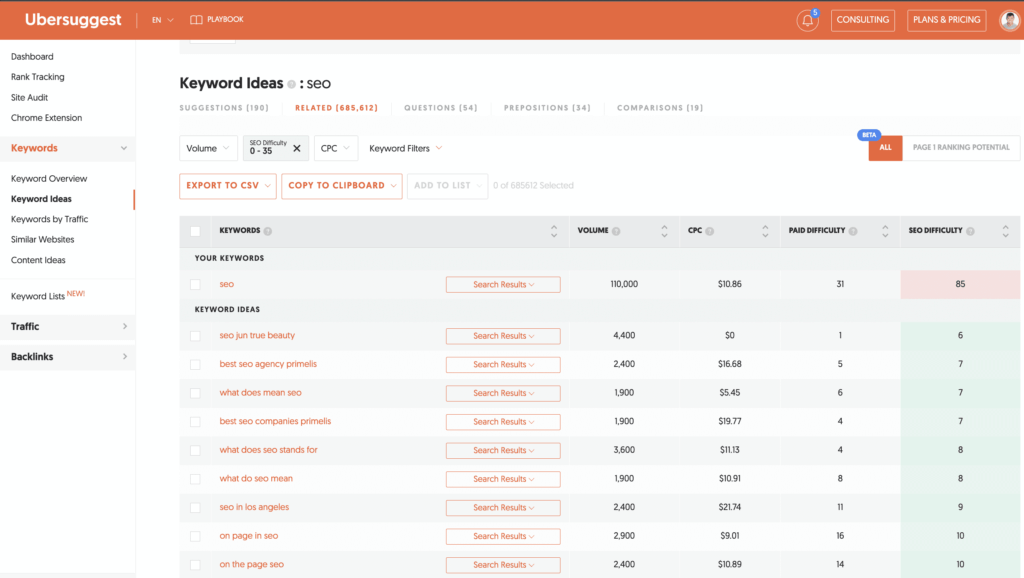1024x578 pixels.
Task: Click the info icon next to SEO Difficulty header
Action: [x=970, y=231]
